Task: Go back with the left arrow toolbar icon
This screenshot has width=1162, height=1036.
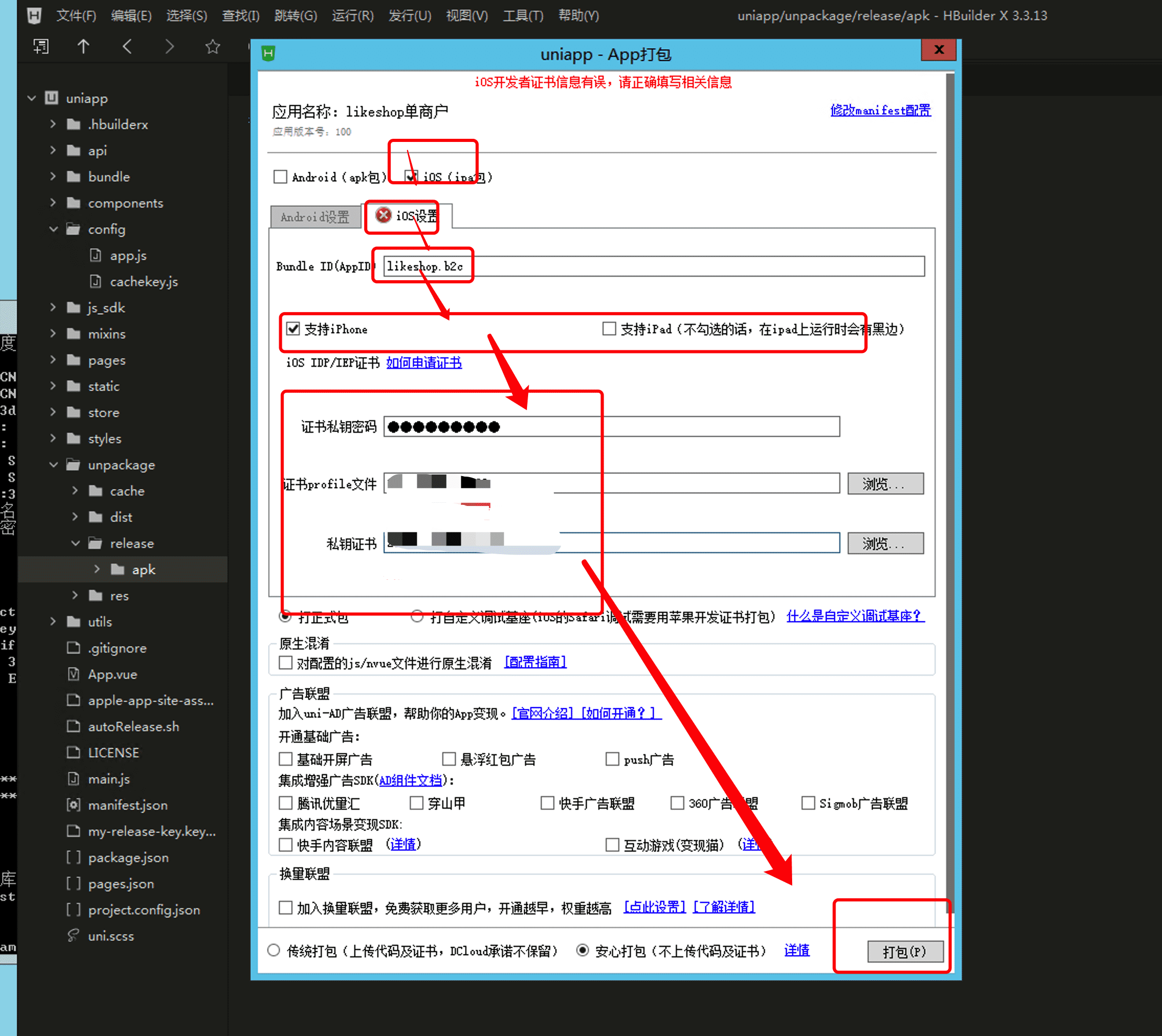Action: 127,46
